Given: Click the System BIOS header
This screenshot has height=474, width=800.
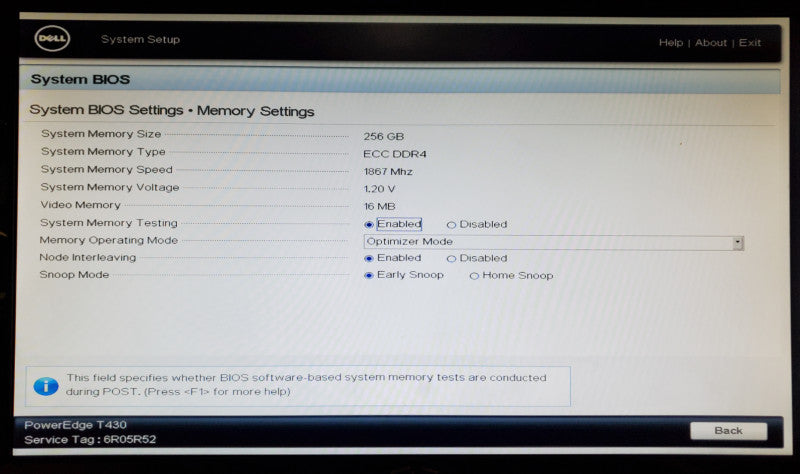Looking at the screenshot, I should coord(80,80).
